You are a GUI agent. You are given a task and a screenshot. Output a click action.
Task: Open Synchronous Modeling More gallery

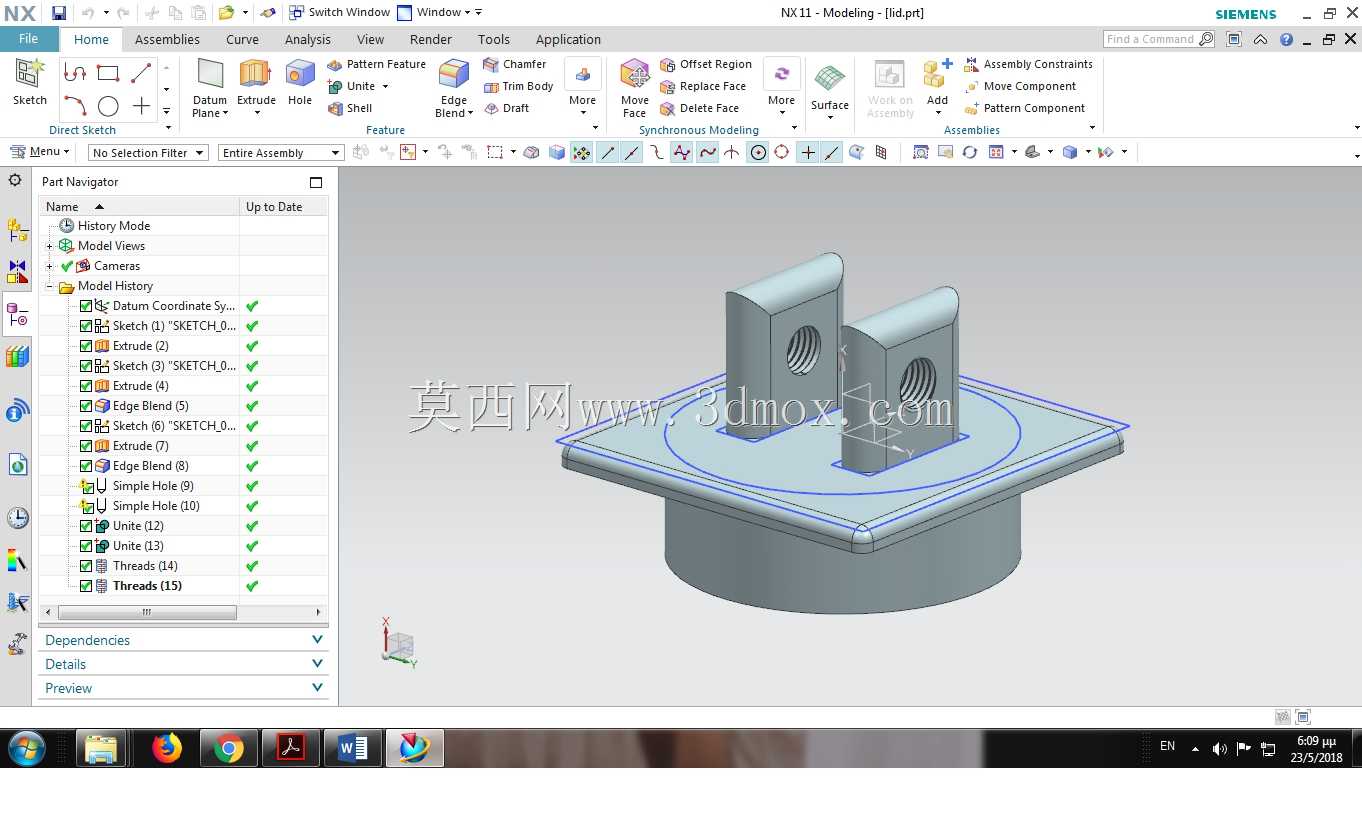point(781,88)
